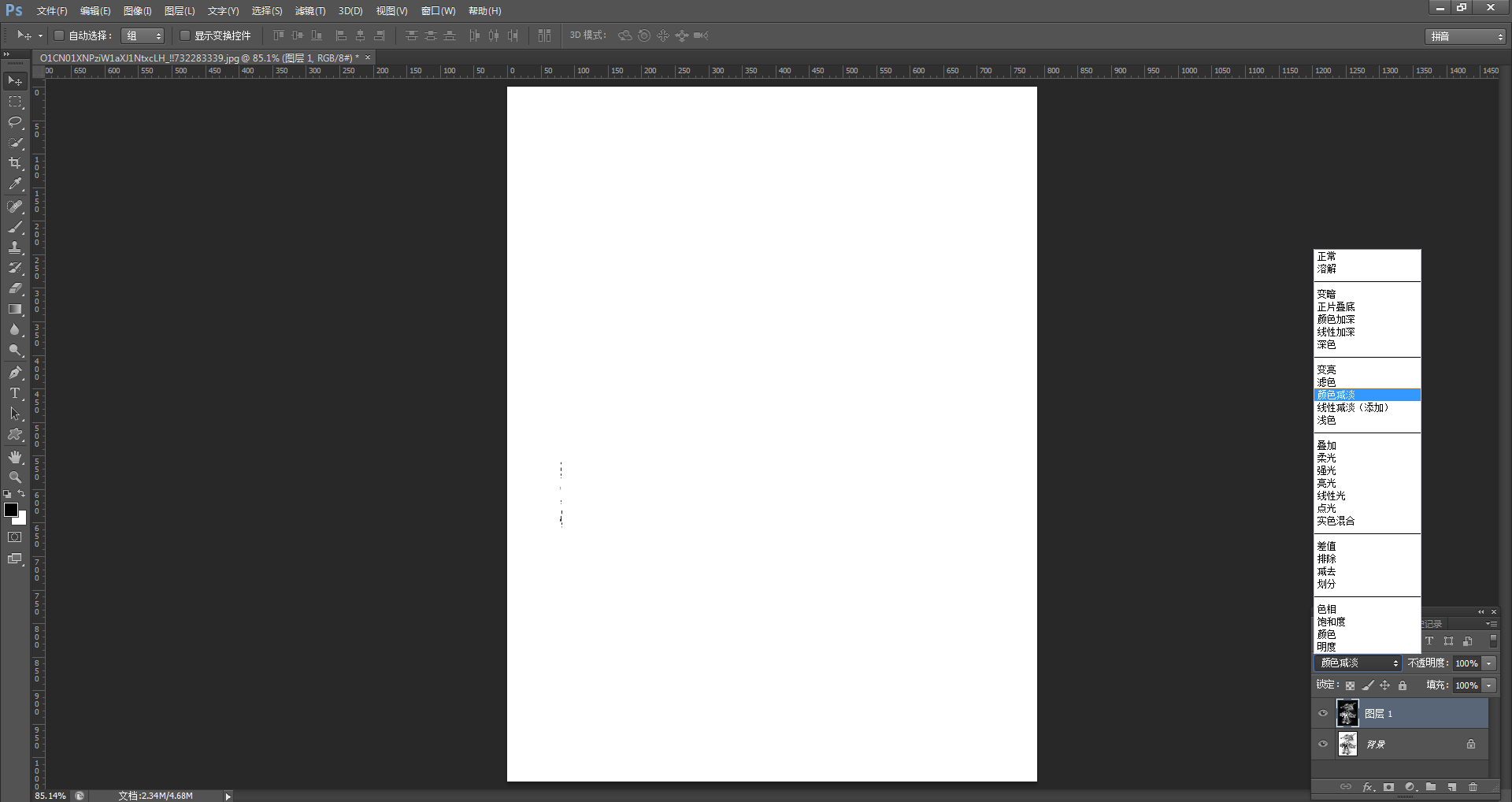Click delete layer trash icon

[1473, 787]
